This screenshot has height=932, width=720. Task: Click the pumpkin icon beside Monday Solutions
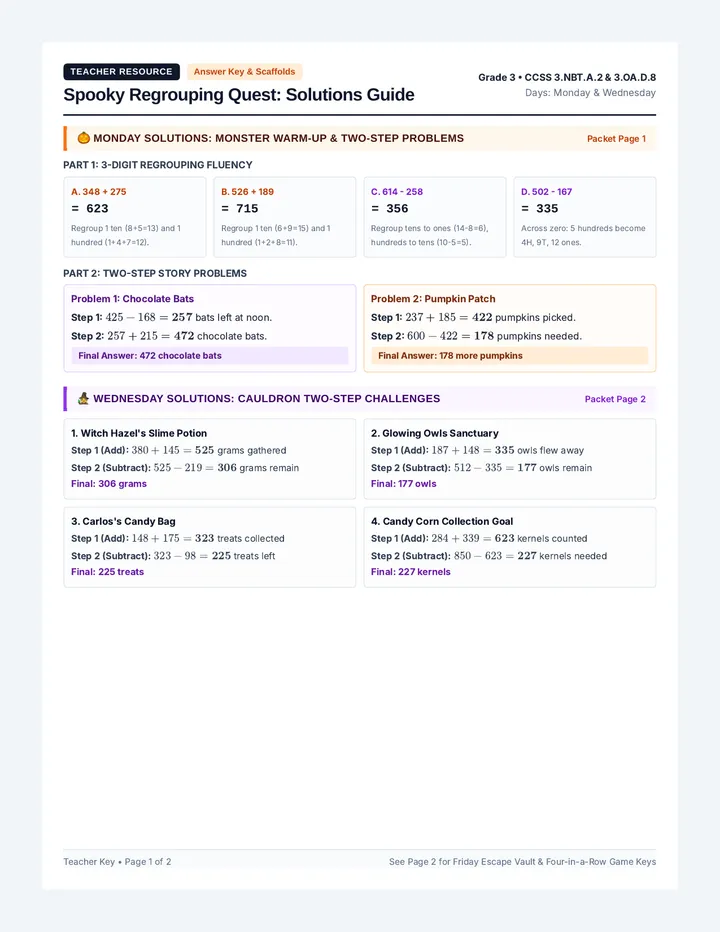point(84,138)
